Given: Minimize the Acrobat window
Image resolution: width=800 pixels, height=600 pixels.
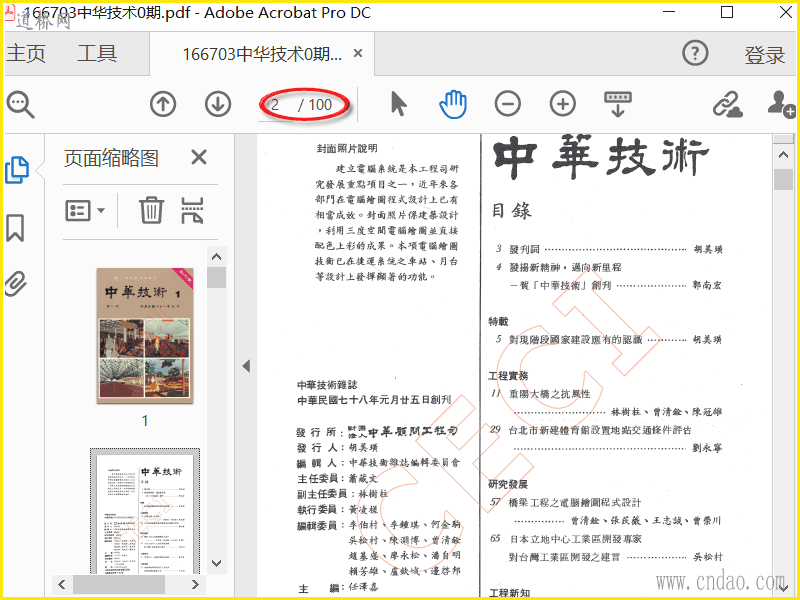Looking at the screenshot, I should point(669,12).
